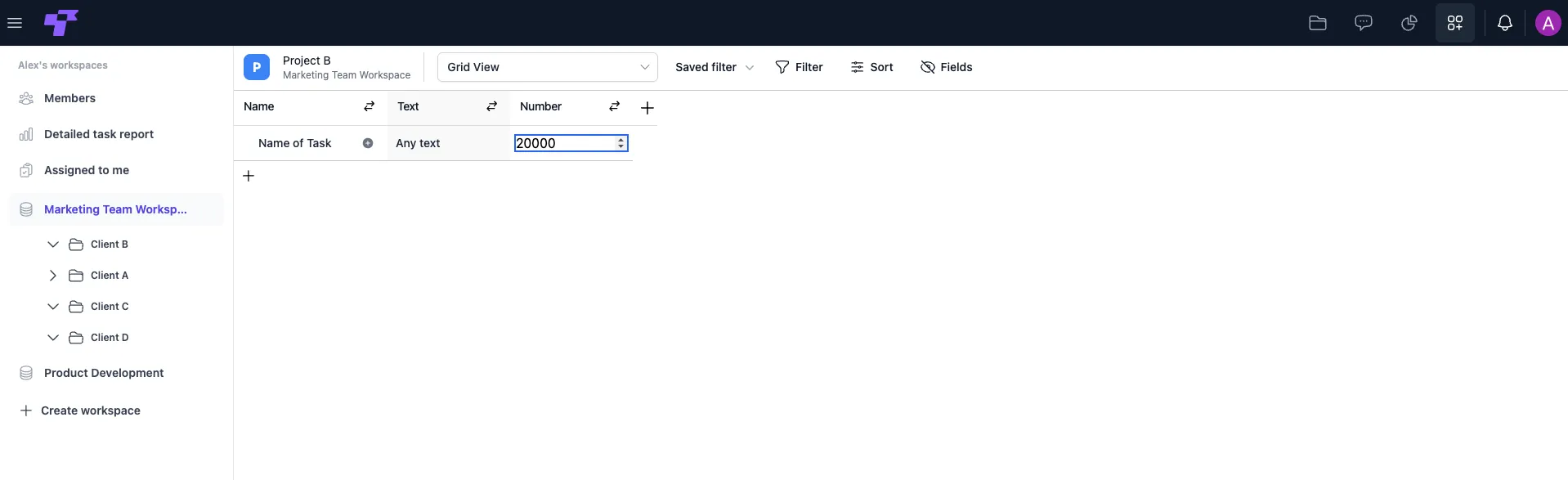Open notifications bell
This screenshot has width=1568, height=480.
pos(1505,23)
